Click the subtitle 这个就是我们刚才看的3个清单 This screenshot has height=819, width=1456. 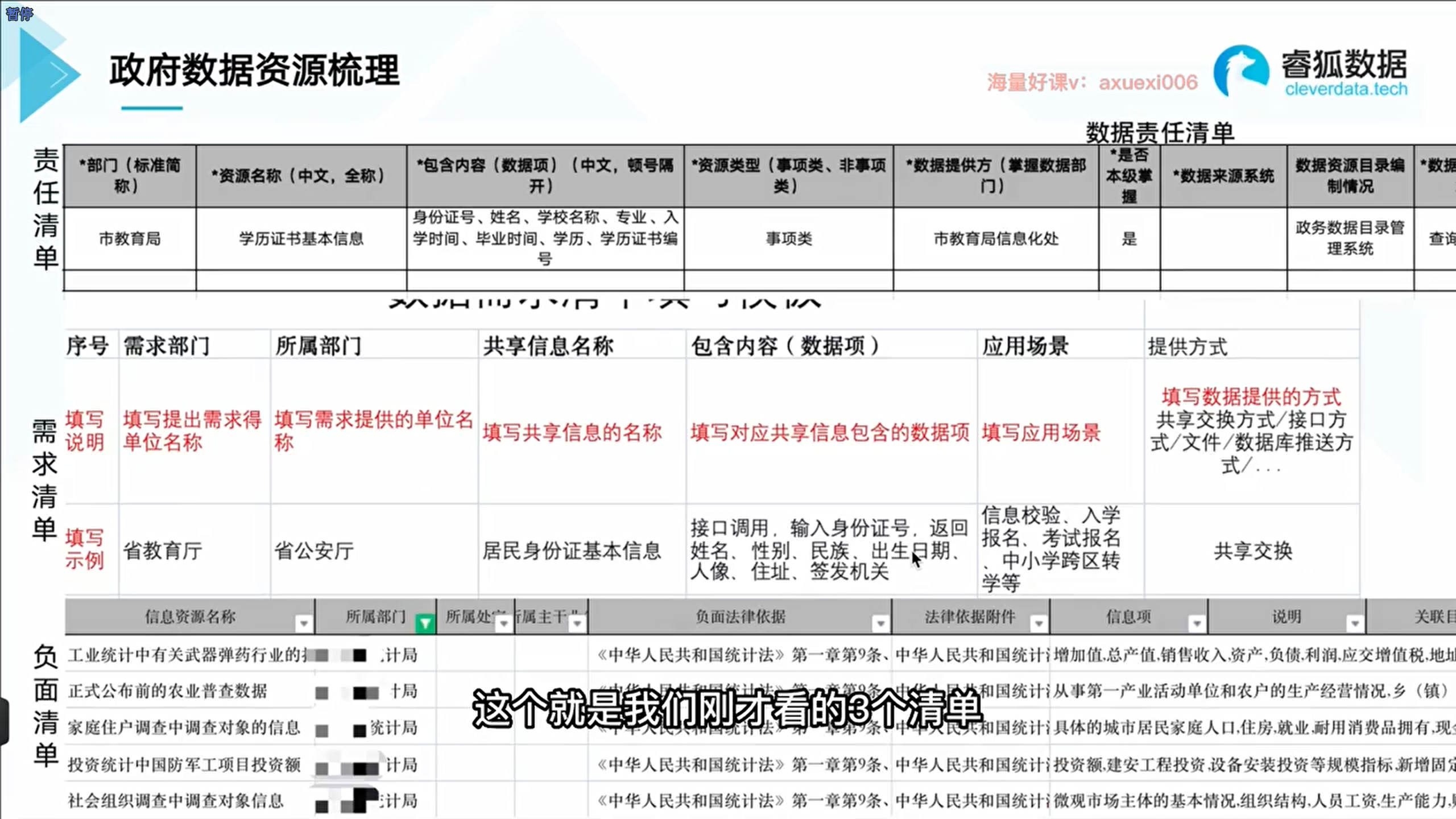[x=728, y=709]
